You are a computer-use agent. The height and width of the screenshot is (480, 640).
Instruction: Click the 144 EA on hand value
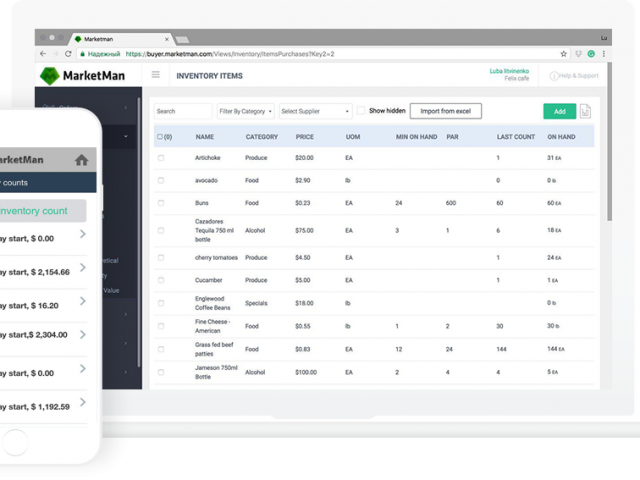[x=556, y=349]
